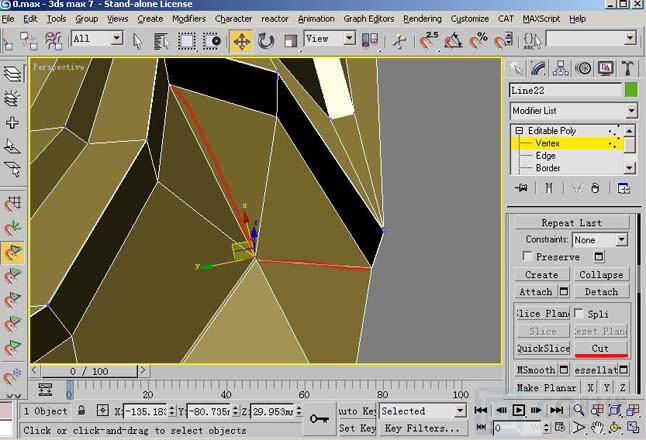646x440 pixels.
Task: Click the Play Animation button
Action: pos(518,410)
